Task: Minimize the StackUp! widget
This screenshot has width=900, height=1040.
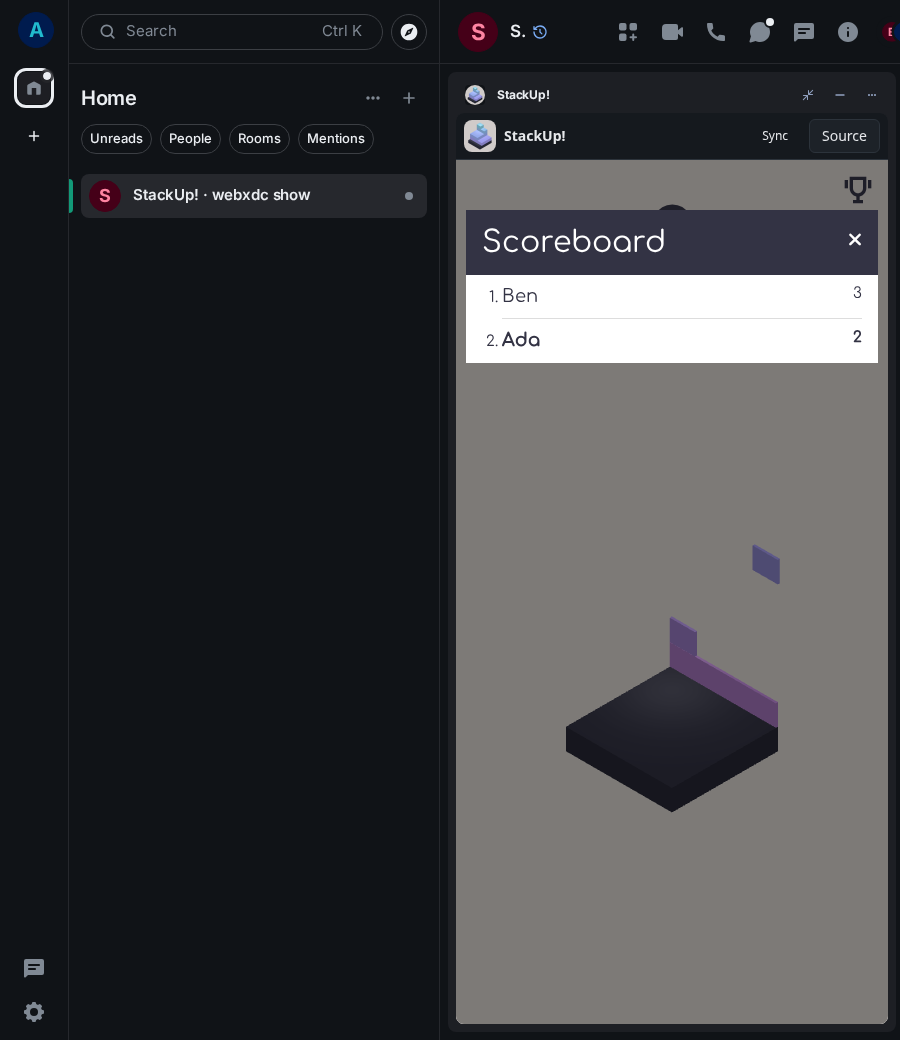Action: pos(840,95)
